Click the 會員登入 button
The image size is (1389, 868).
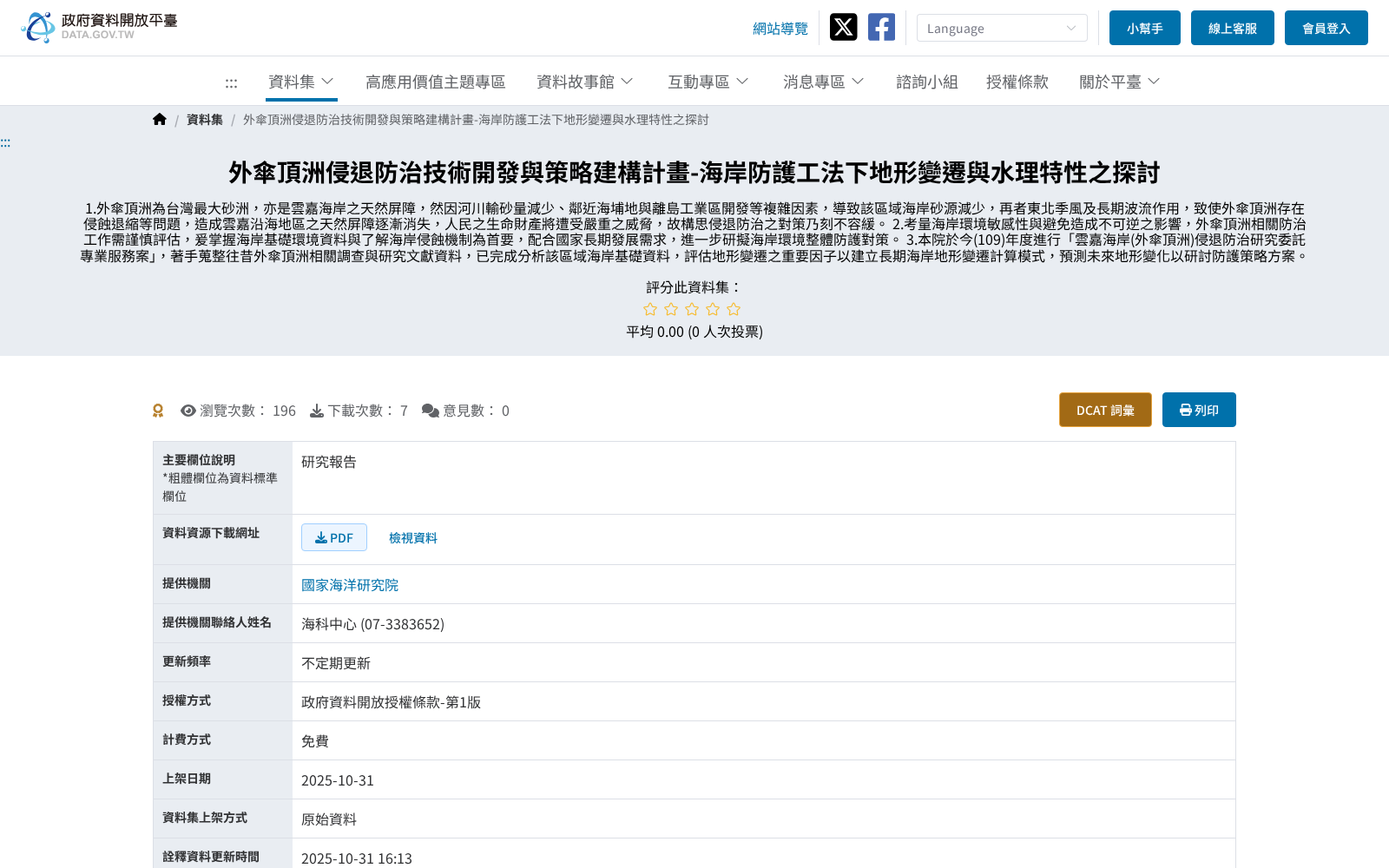click(x=1326, y=28)
